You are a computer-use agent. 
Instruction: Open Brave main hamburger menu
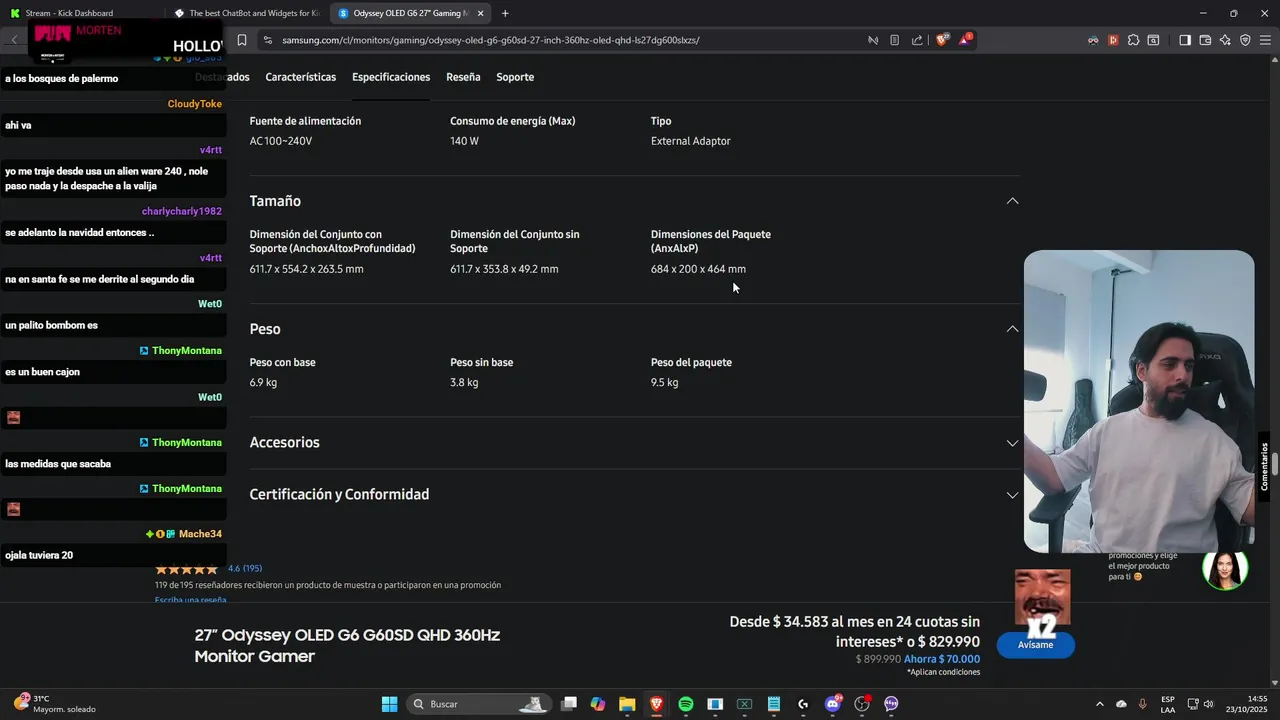click(x=1265, y=40)
